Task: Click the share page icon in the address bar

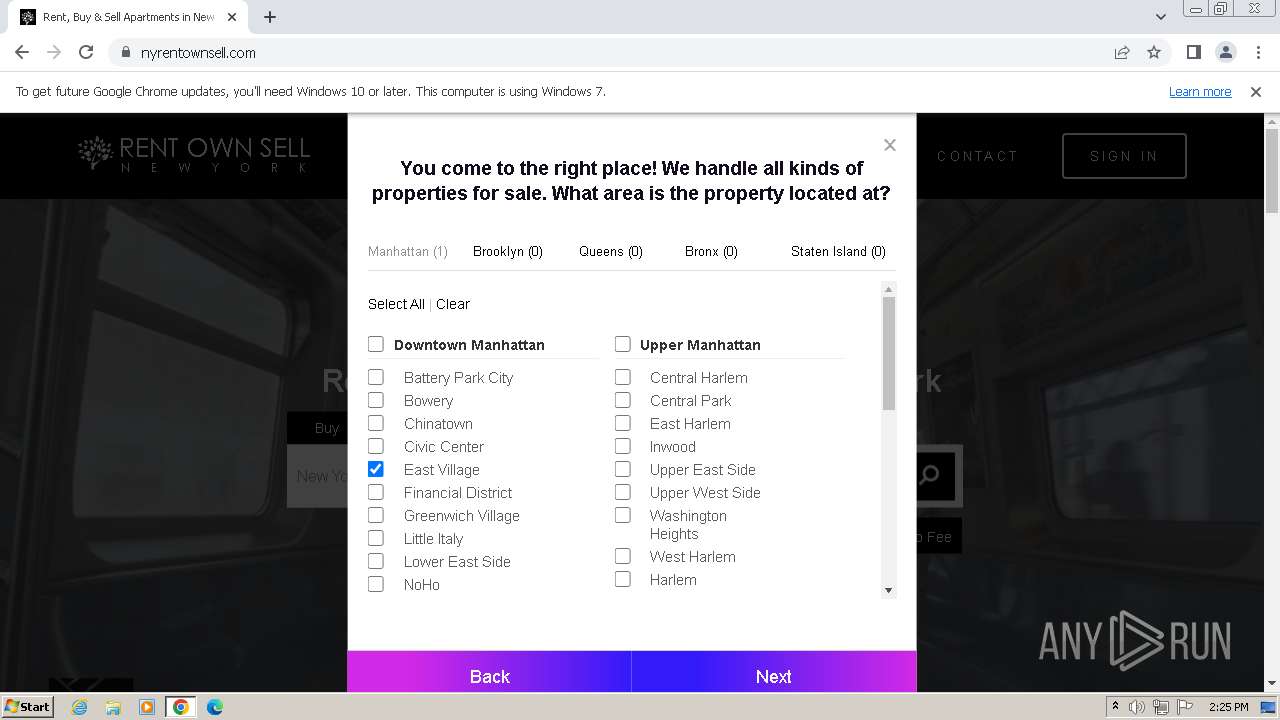Action: click(x=1122, y=52)
